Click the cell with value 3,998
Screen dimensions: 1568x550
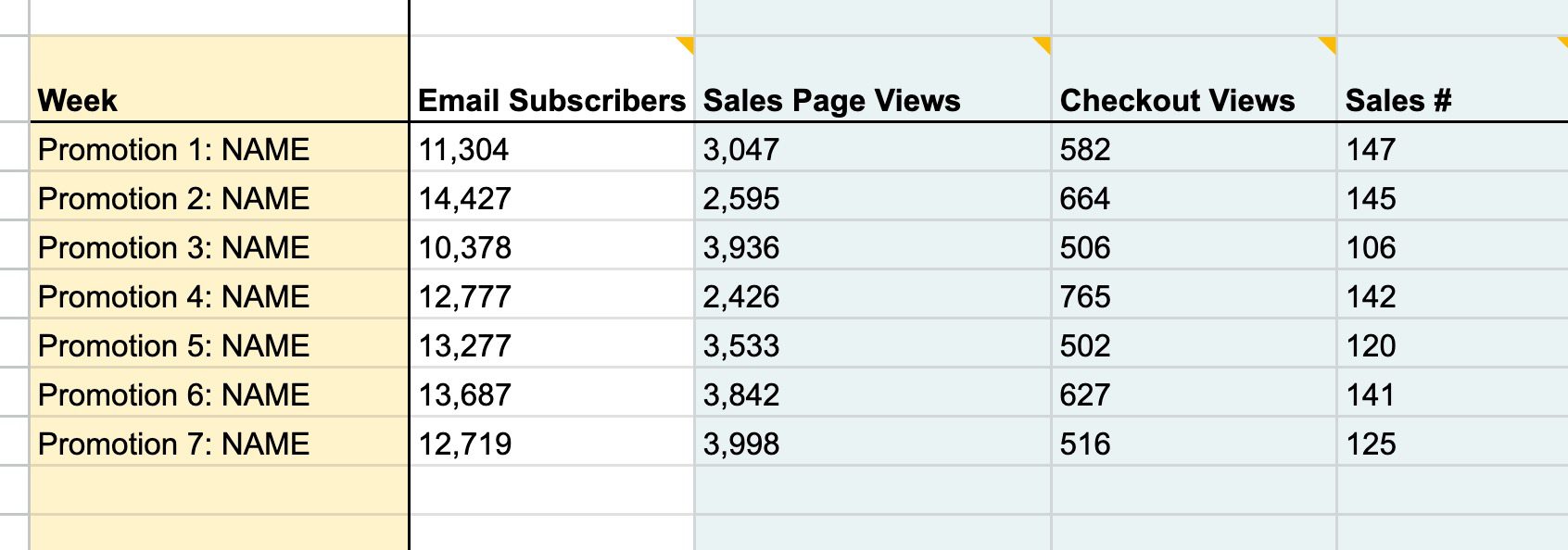click(x=872, y=444)
